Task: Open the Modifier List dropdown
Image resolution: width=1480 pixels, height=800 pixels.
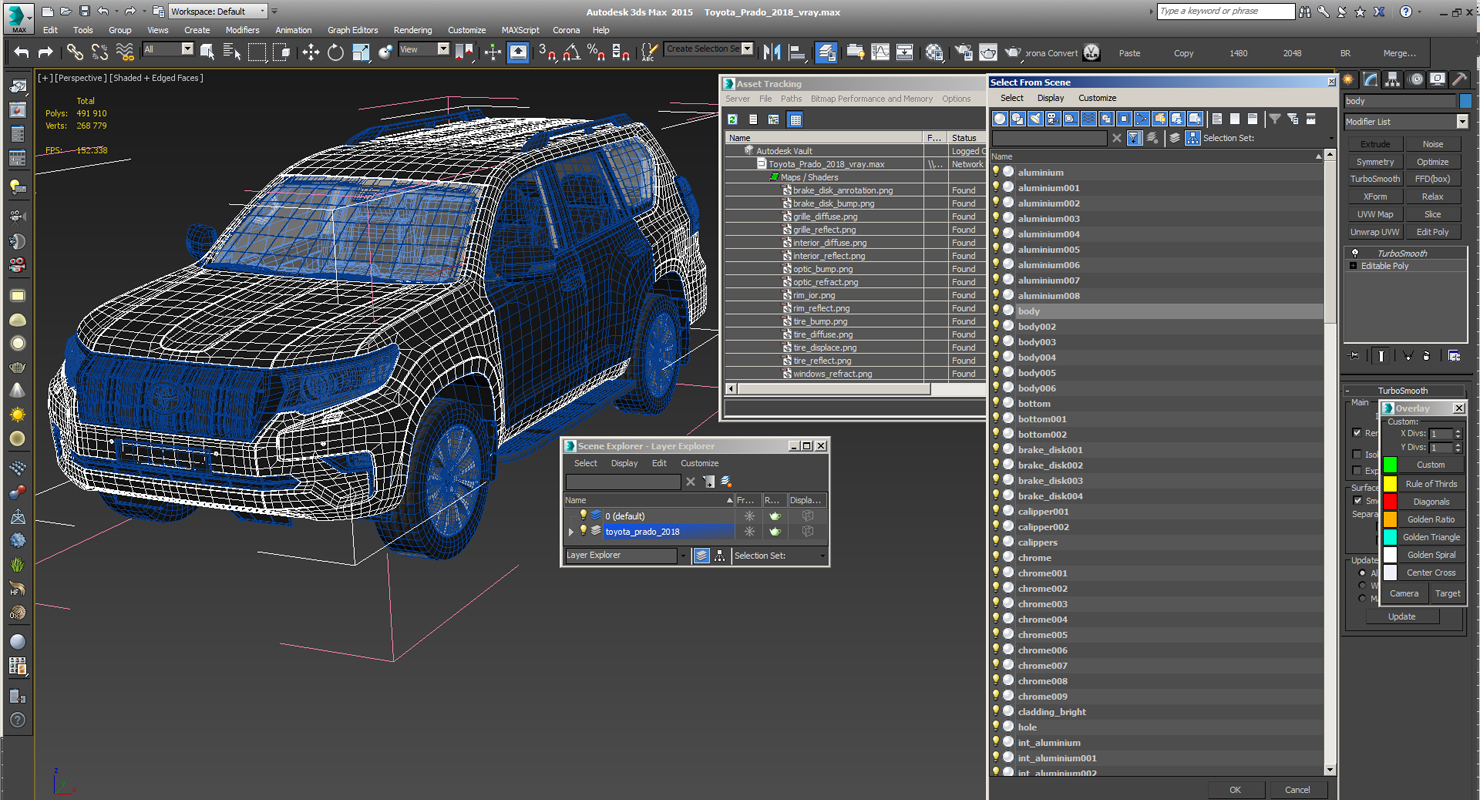Action: pyautogui.click(x=1405, y=121)
